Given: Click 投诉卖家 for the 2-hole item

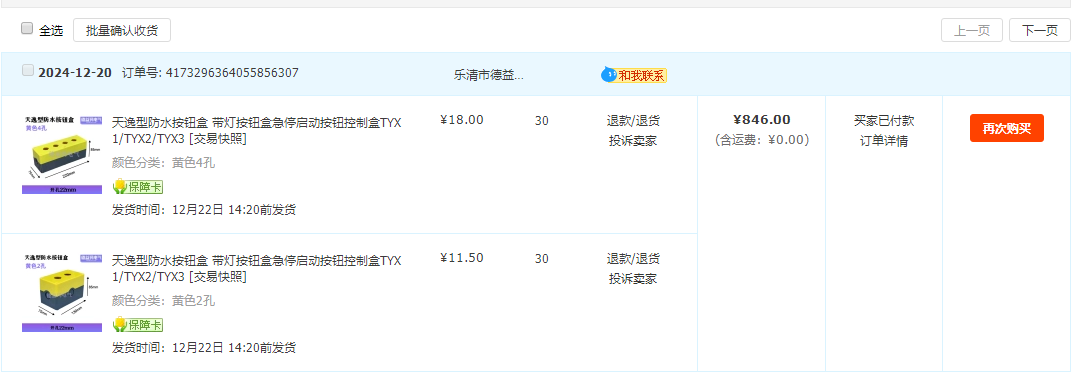Looking at the screenshot, I should coord(633,279).
